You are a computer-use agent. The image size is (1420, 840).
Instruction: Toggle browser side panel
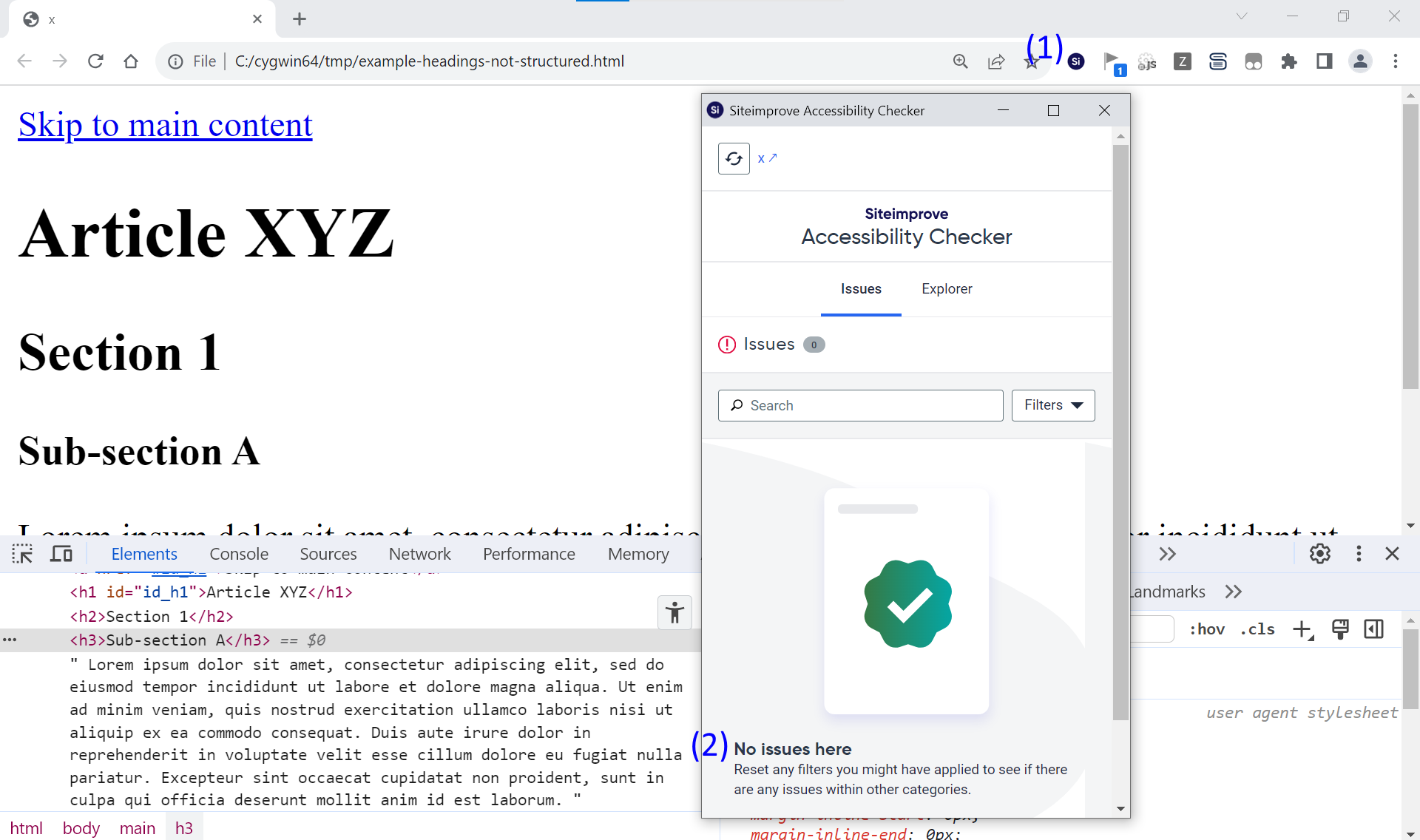pos(1325,61)
